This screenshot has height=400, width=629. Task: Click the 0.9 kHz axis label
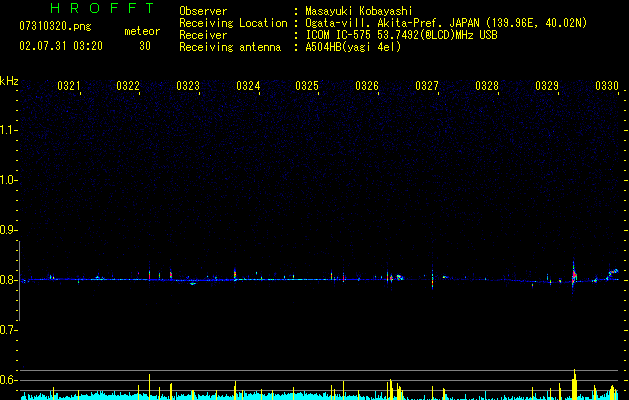pos(8,230)
